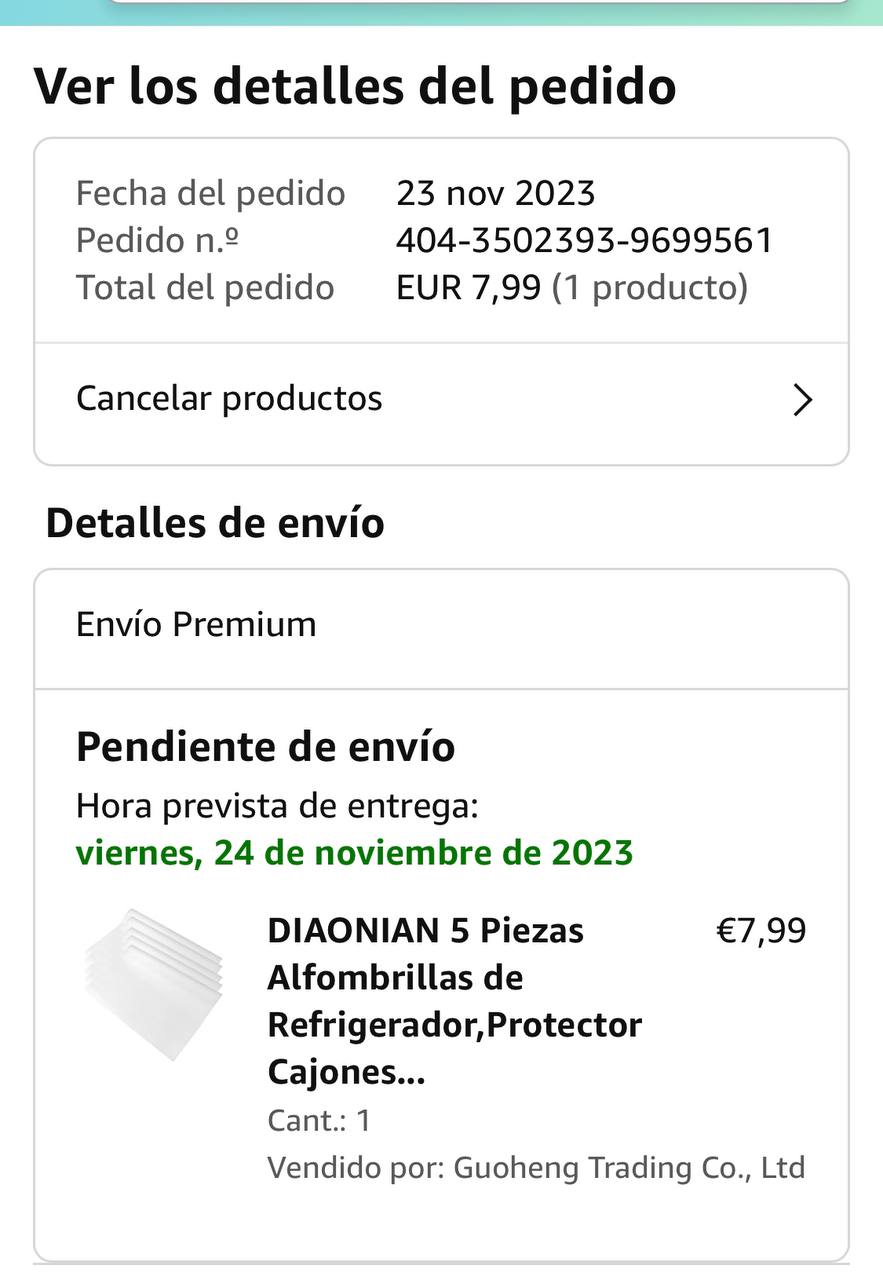Tap the Pendiente de envío status heading
The image size is (883, 1280).
265,747
